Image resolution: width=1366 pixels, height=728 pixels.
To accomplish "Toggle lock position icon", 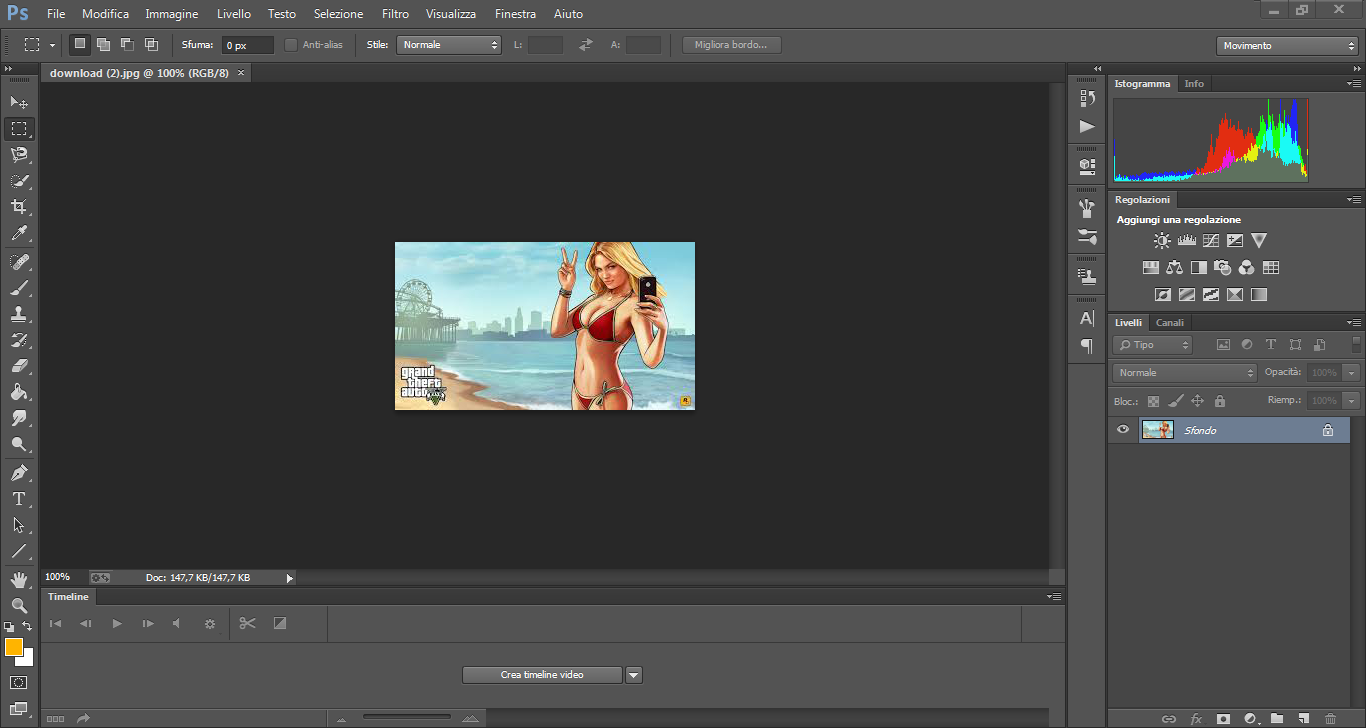I will coord(1198,401).
